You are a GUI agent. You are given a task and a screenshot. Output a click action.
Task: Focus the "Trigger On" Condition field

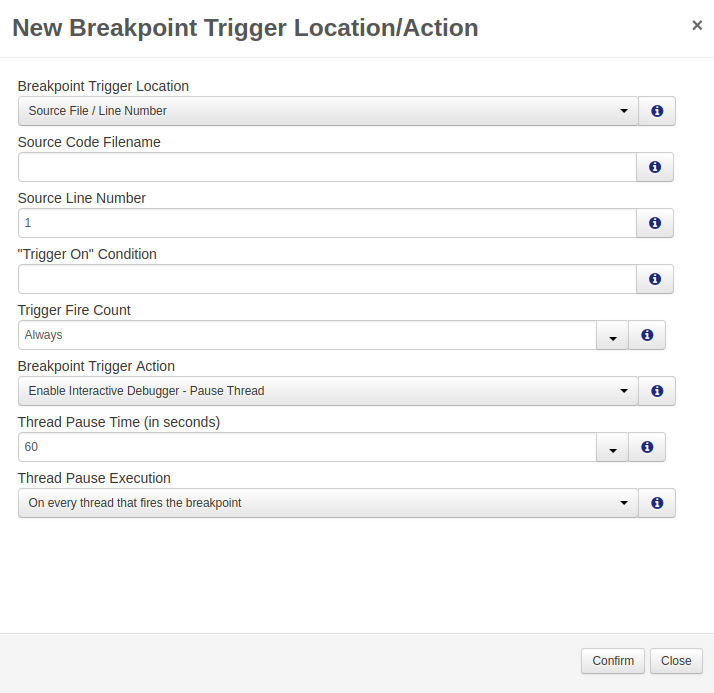(327, 279)
